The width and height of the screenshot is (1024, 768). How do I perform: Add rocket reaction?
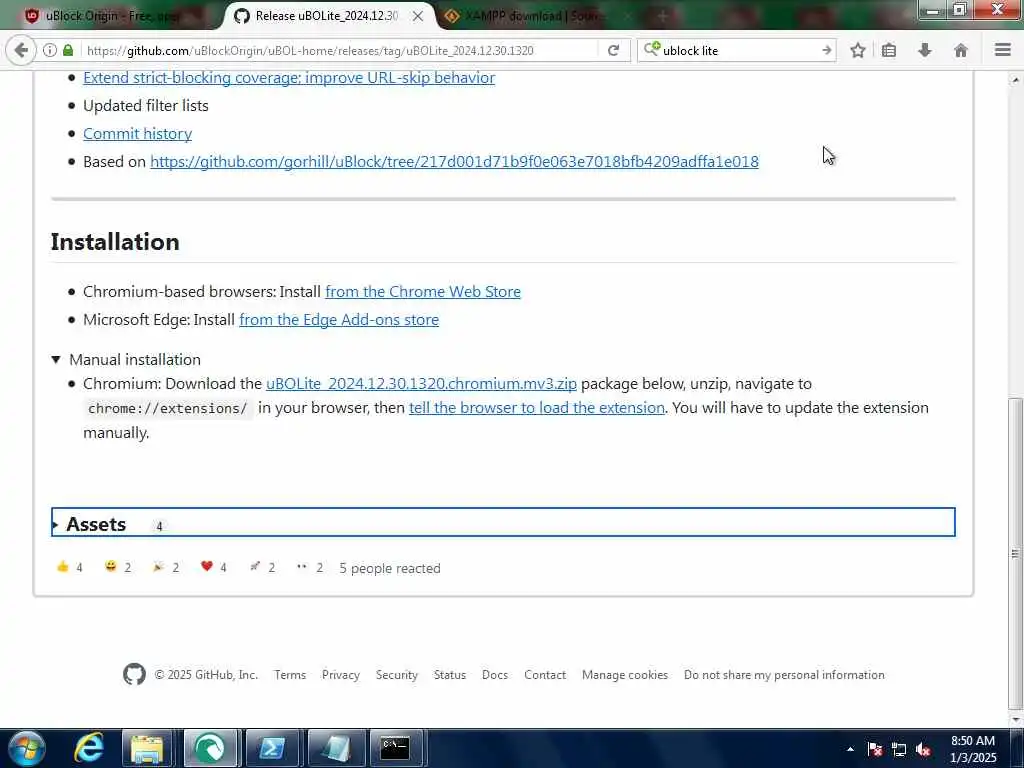262,567
